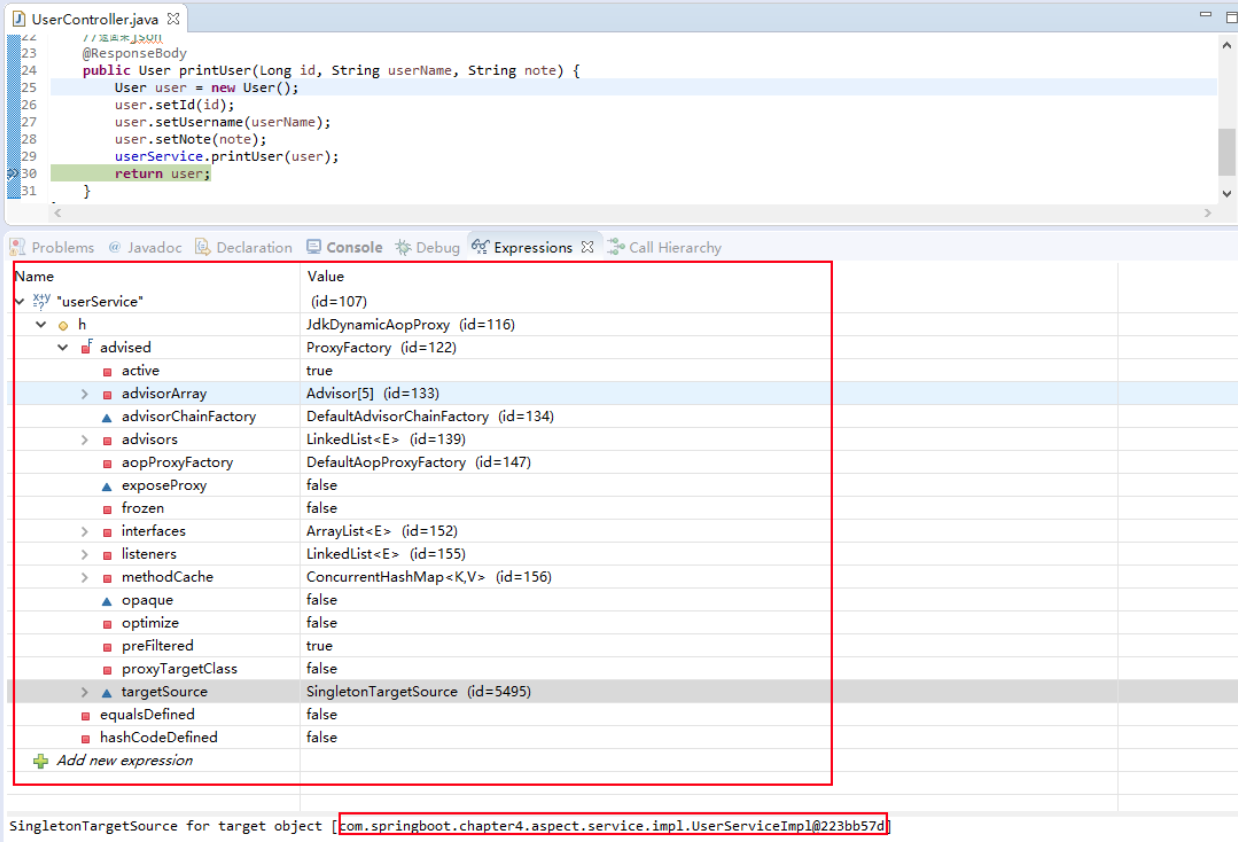Click the Value column header
Viewport: 1238px width, 842px height.
point(325,276)
